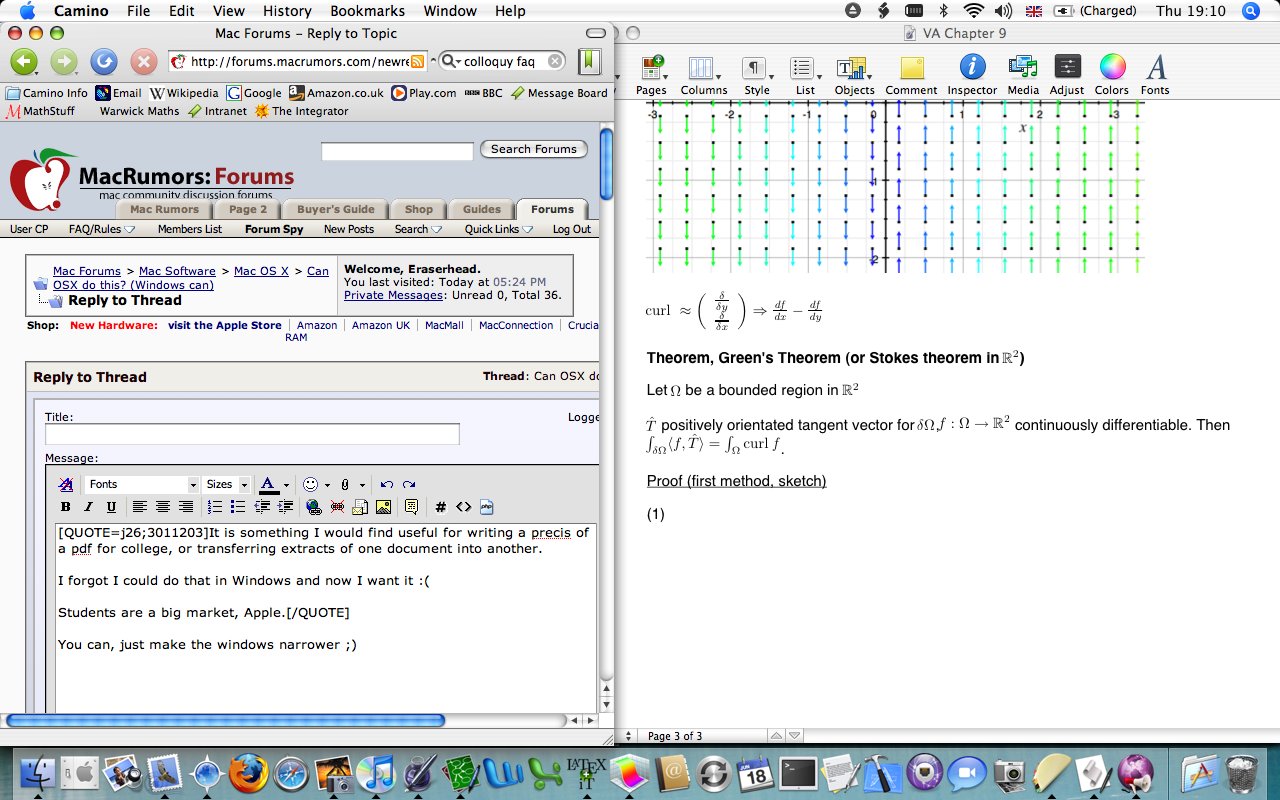Screen dimensions: 1280x800
Task: Open Style menu in Pages toolbar
Action: point(757,75)
